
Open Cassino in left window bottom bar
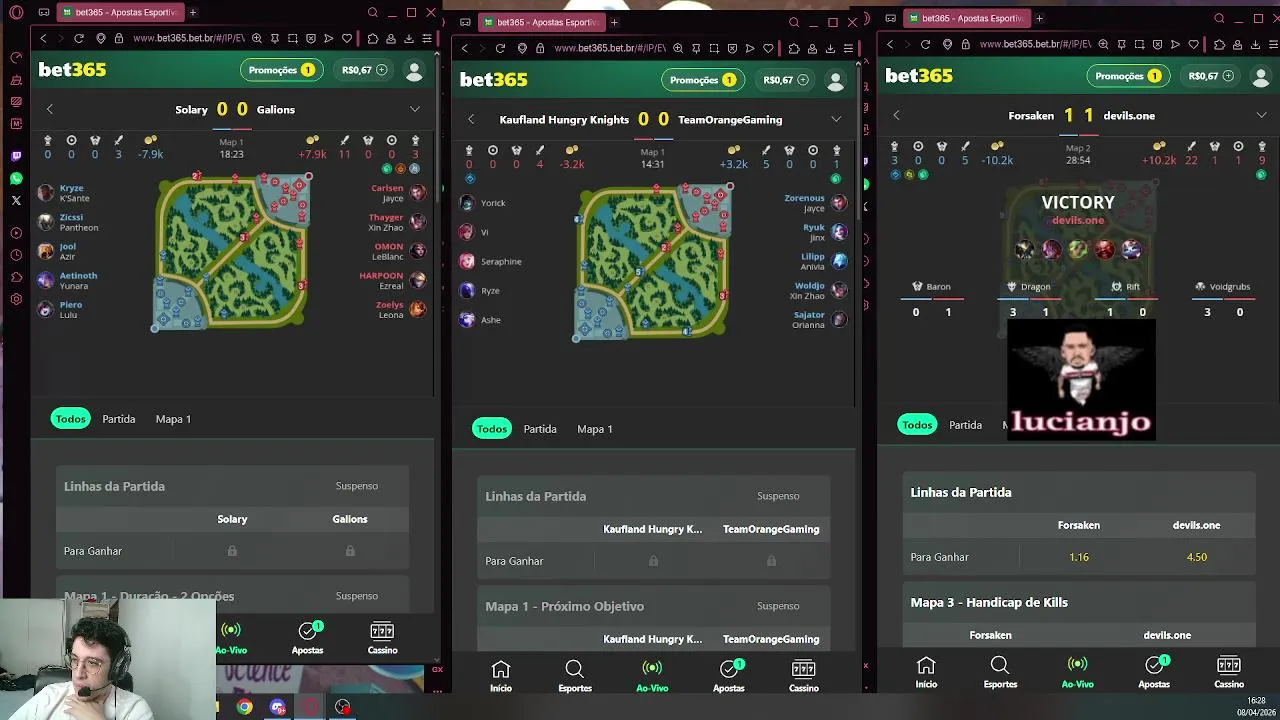tap(382, 638)
